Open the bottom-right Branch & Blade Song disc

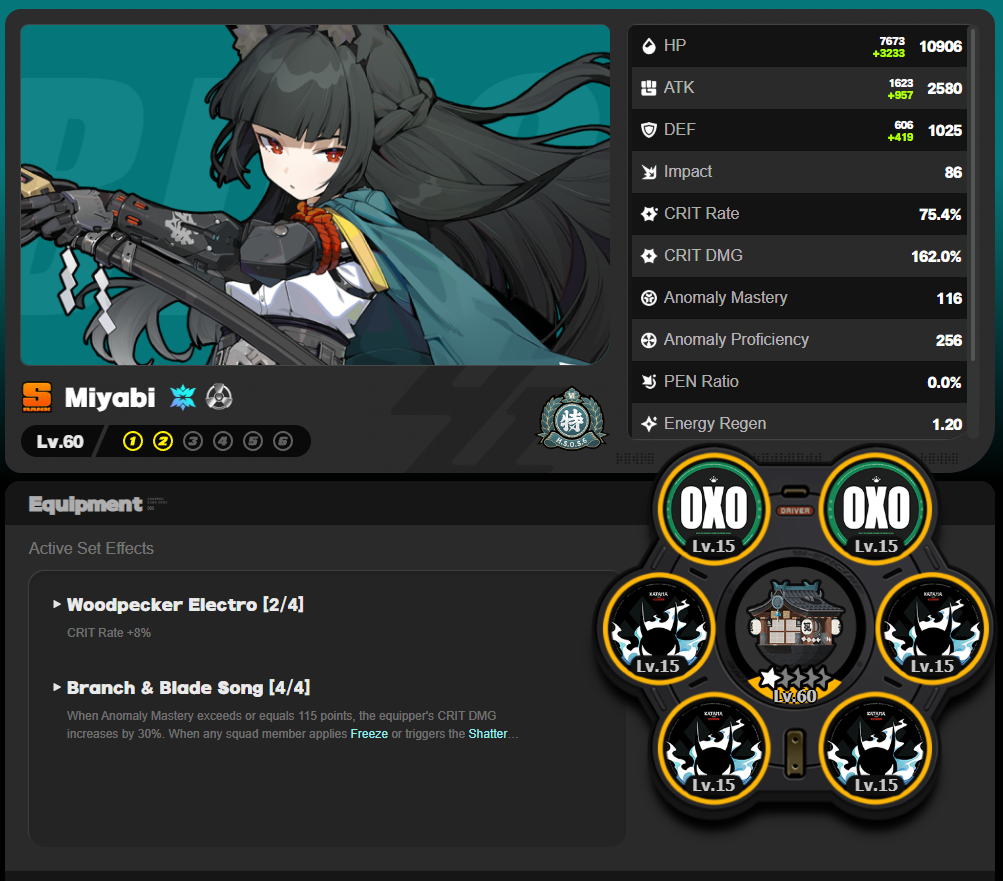[x=876, y=749]
